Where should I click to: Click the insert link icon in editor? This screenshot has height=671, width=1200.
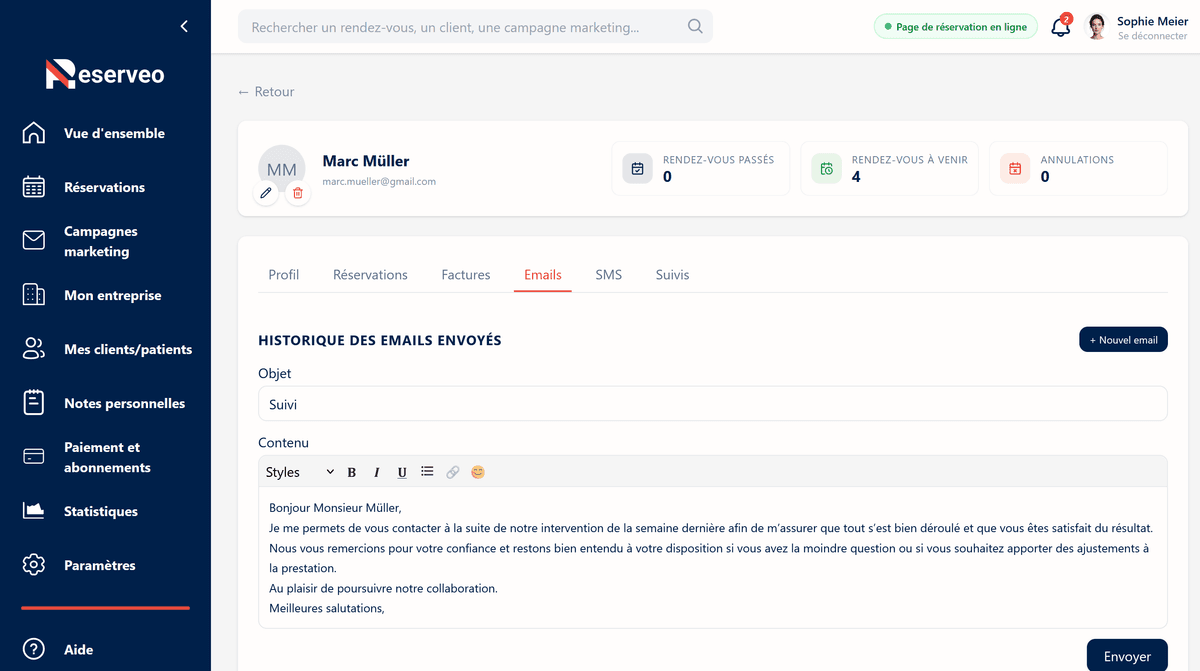(453, 472)
